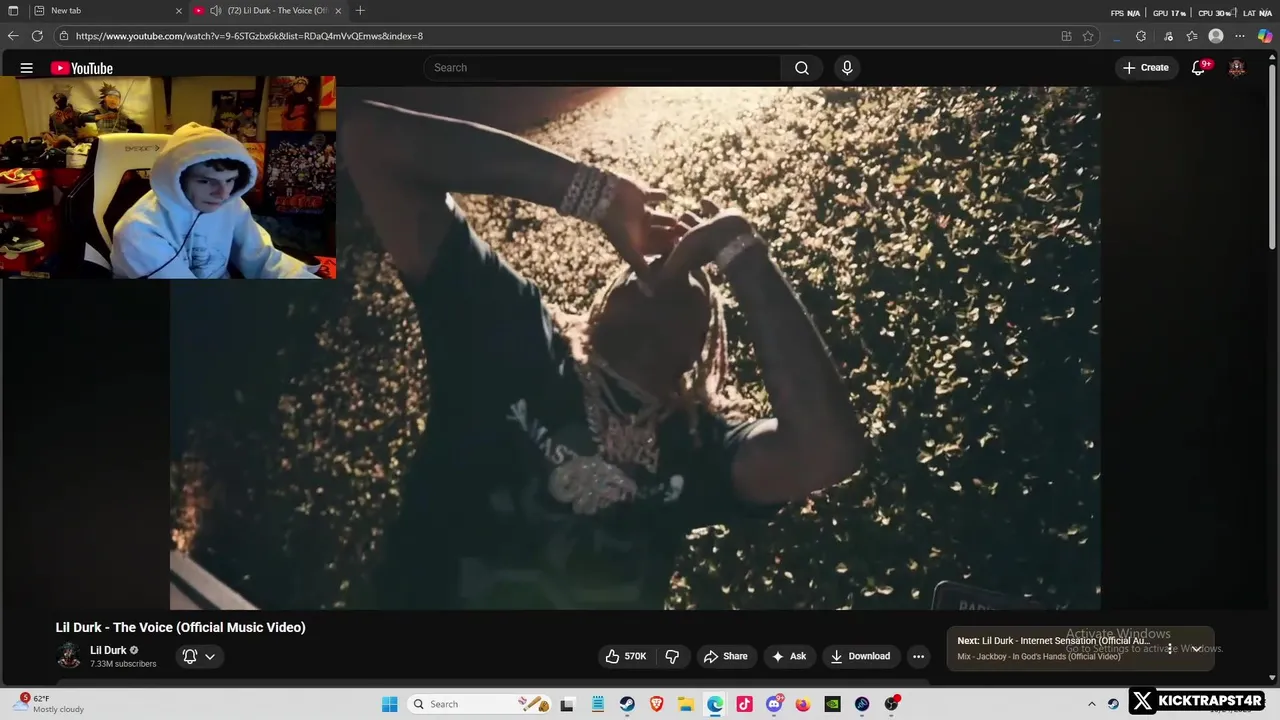
Task: Open YouTube notifications bell
Action: click(1198, 68)
